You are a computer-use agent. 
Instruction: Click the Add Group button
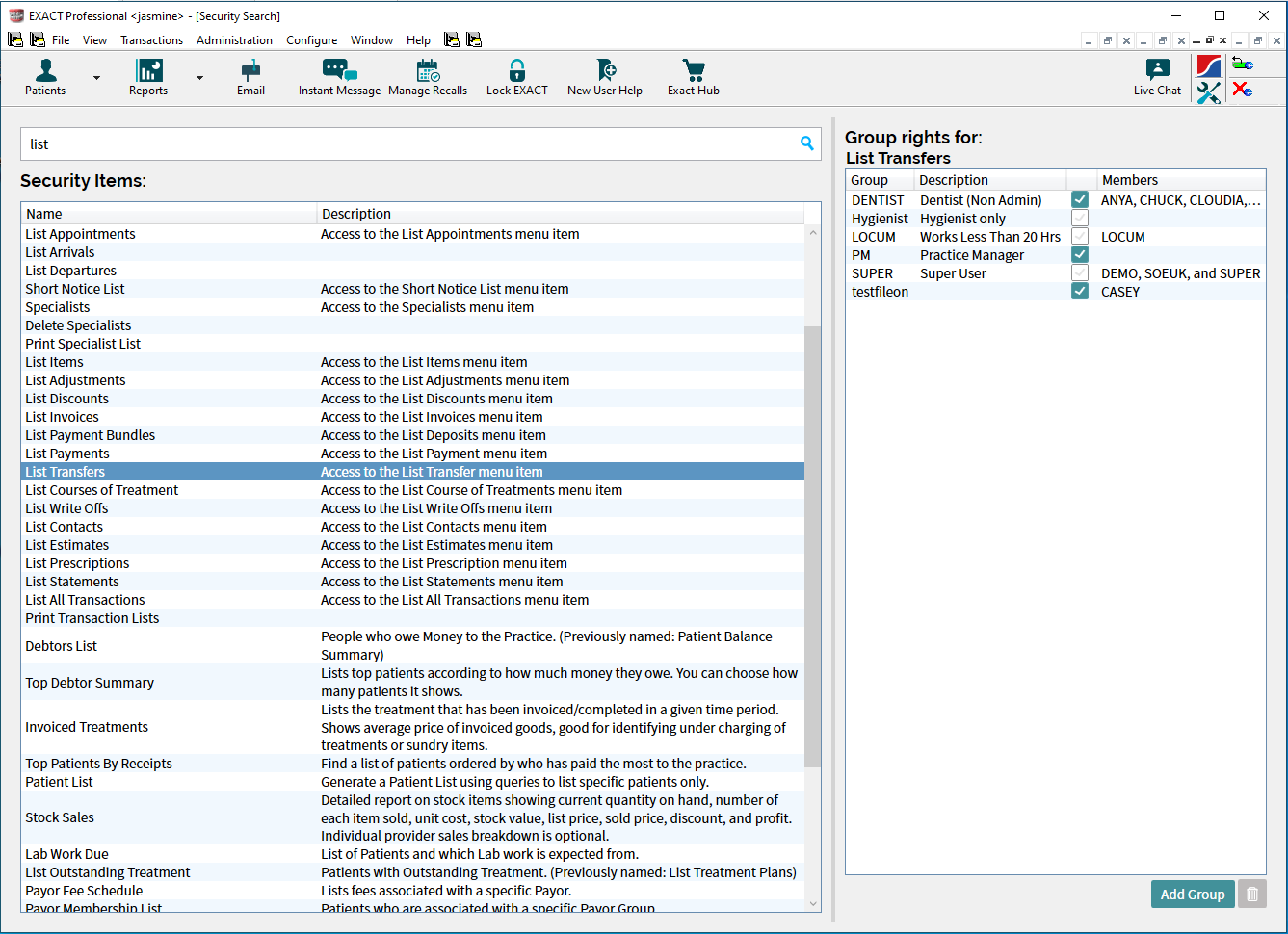(x=1192, y=895)
